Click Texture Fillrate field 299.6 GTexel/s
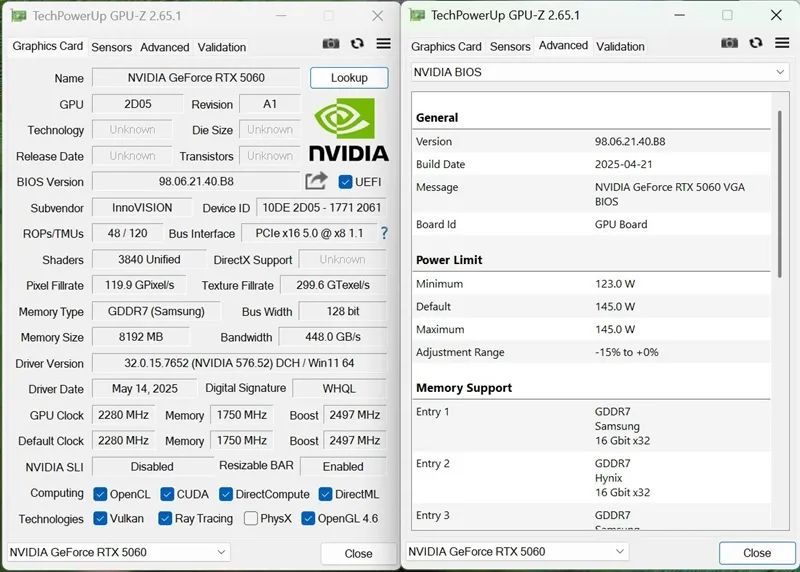Screen dimensions: 800x572 pyautogui.click(x=333, y=285)
